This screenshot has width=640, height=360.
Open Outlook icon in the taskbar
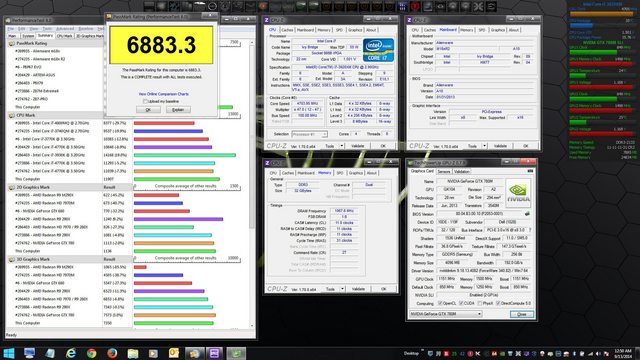coord(173,353)
